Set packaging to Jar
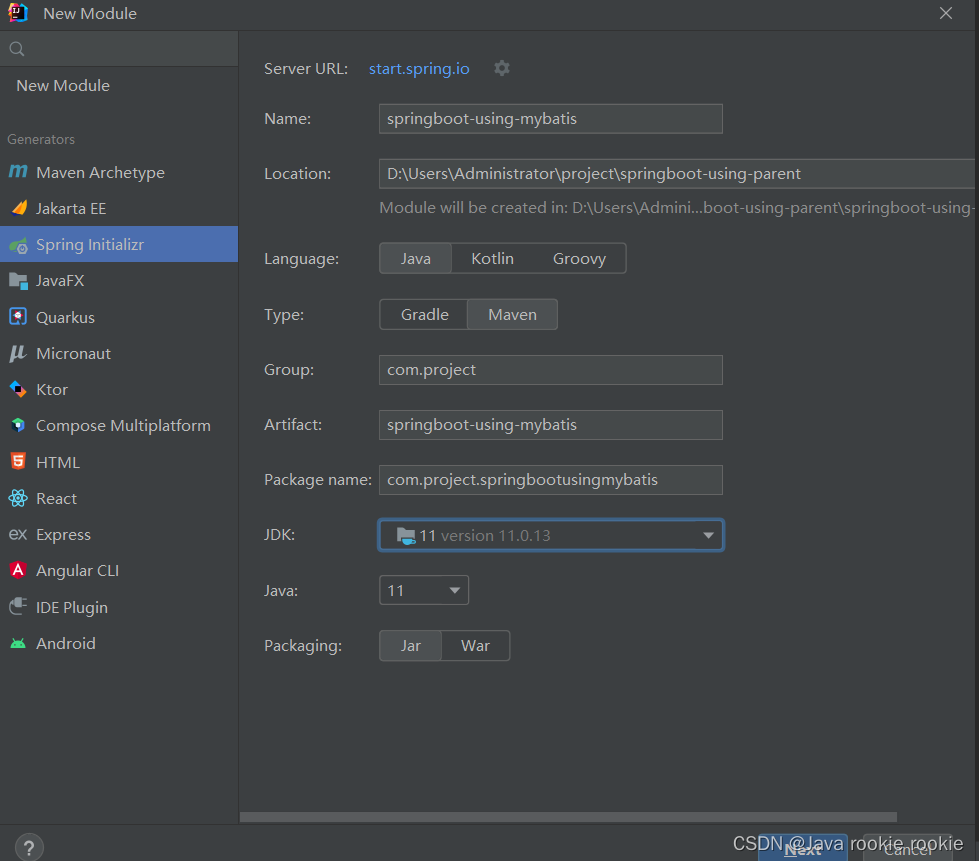The image size is (979, 861). [410, 646]
